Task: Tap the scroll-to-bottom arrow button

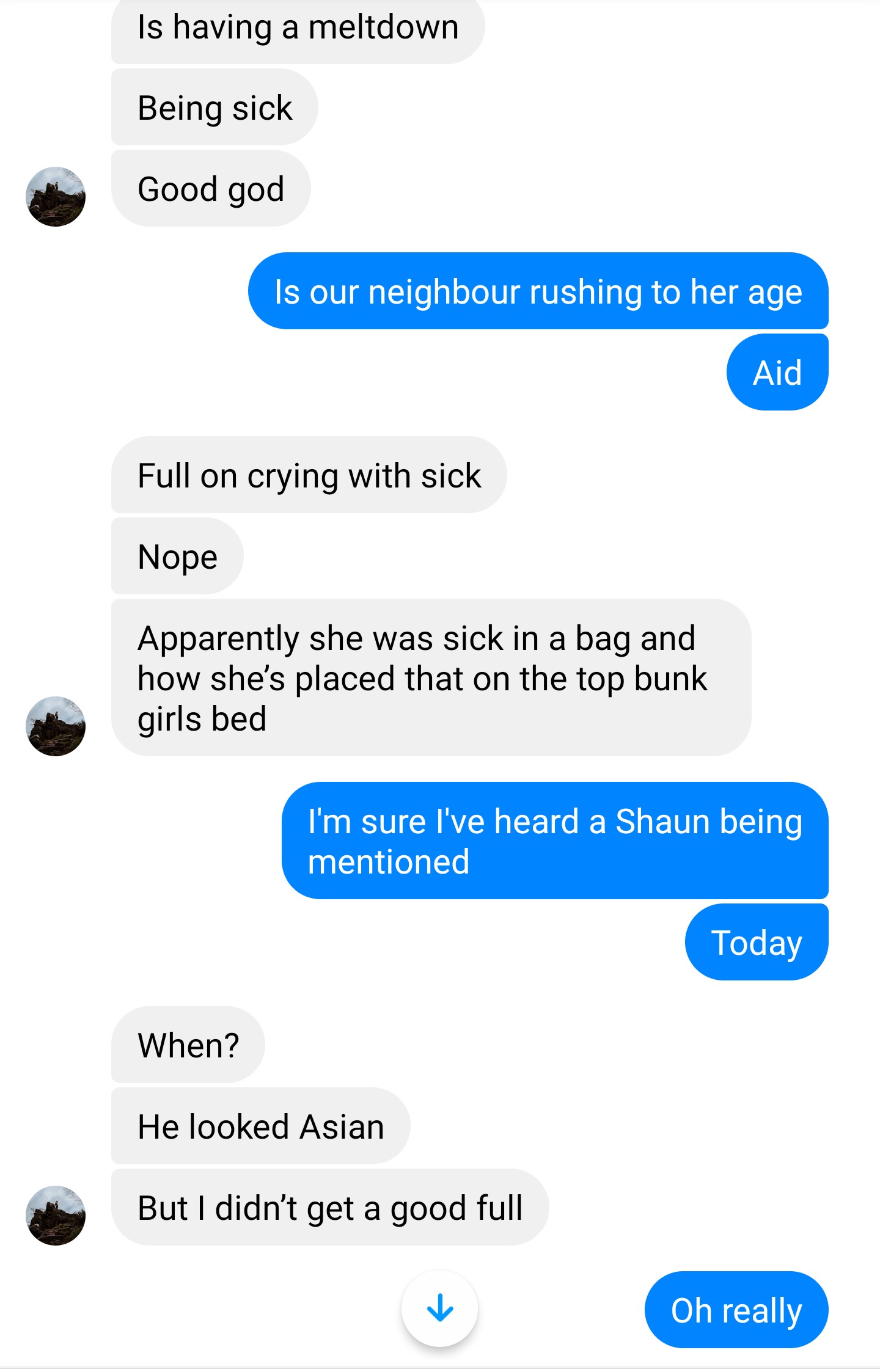Action: (439, 1308)
